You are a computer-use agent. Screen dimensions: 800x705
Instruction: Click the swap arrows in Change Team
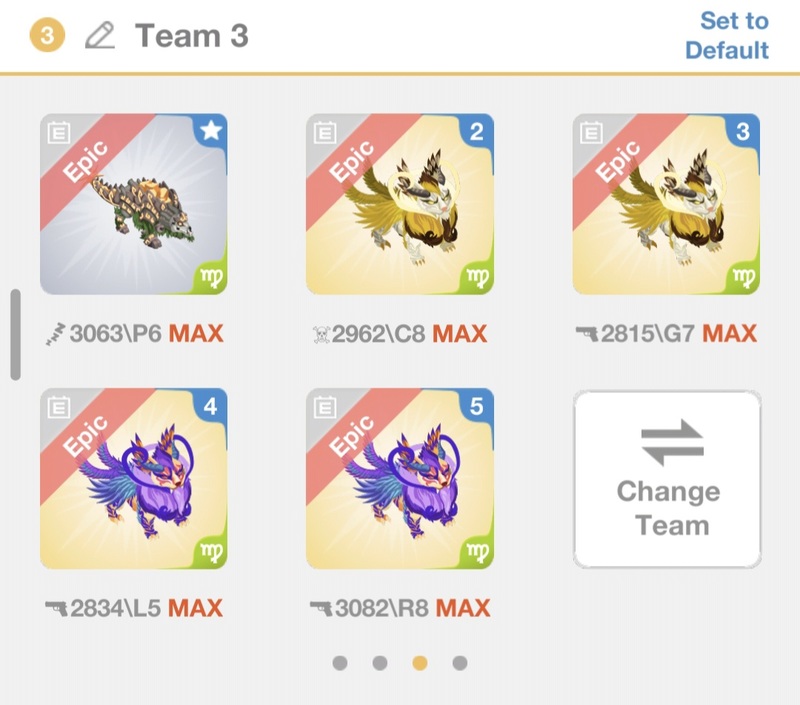coord(672,443)
